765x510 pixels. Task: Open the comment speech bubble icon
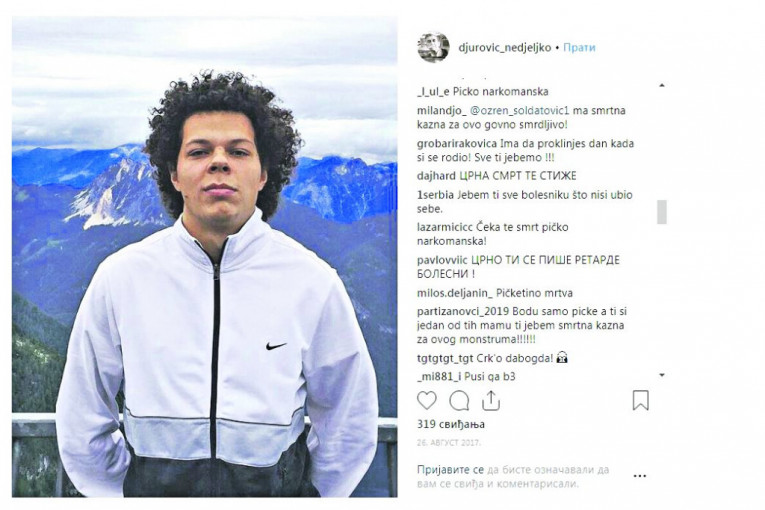click(459, 401)
